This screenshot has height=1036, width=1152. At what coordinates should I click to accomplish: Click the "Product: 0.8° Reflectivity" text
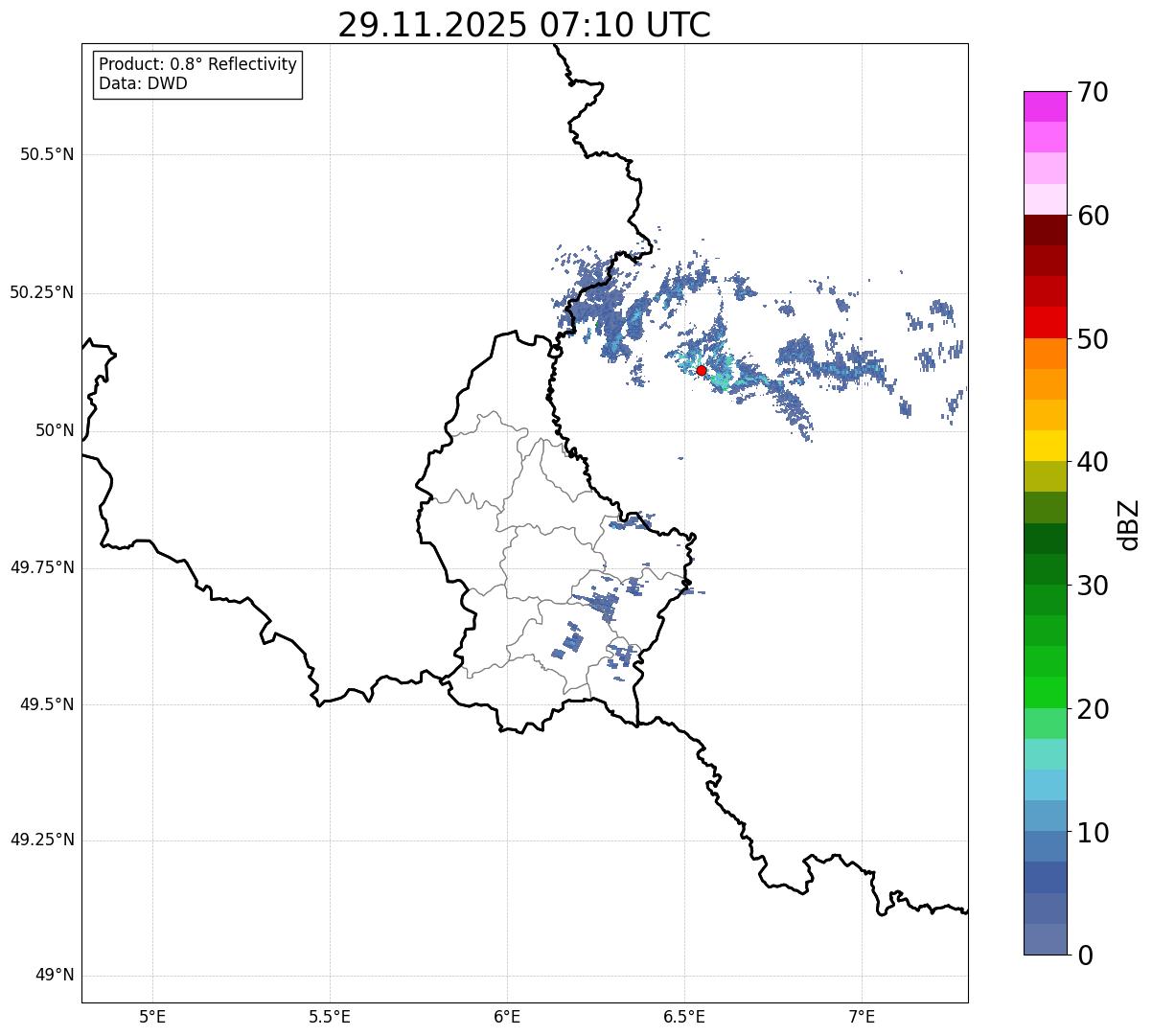pos(198,64)
